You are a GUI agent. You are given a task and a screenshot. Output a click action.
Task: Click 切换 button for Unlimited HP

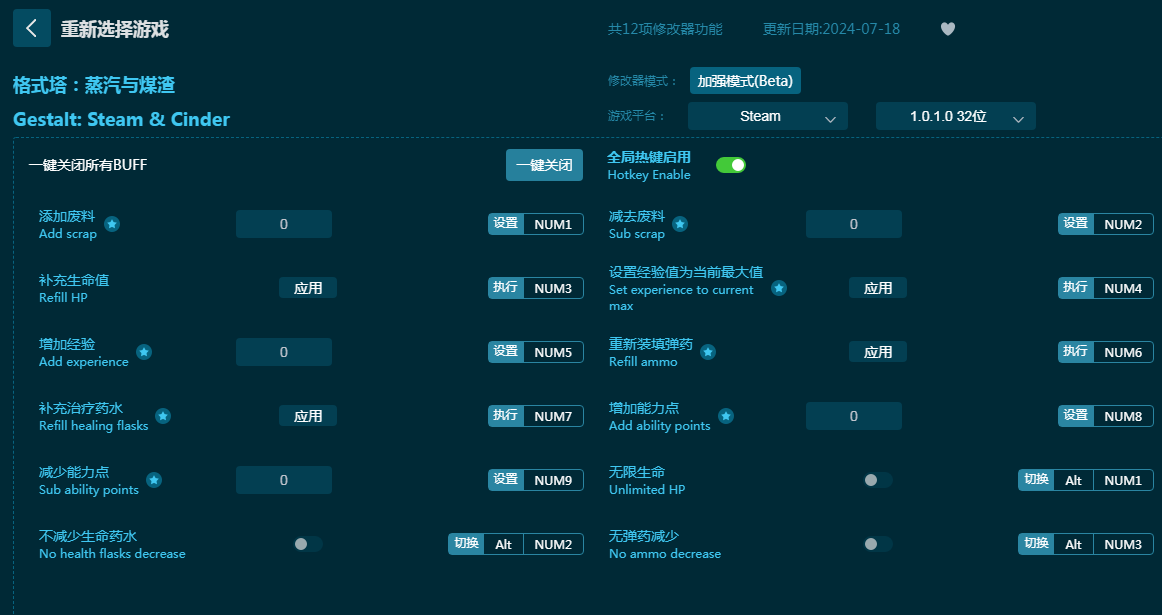coord(1036,480)
